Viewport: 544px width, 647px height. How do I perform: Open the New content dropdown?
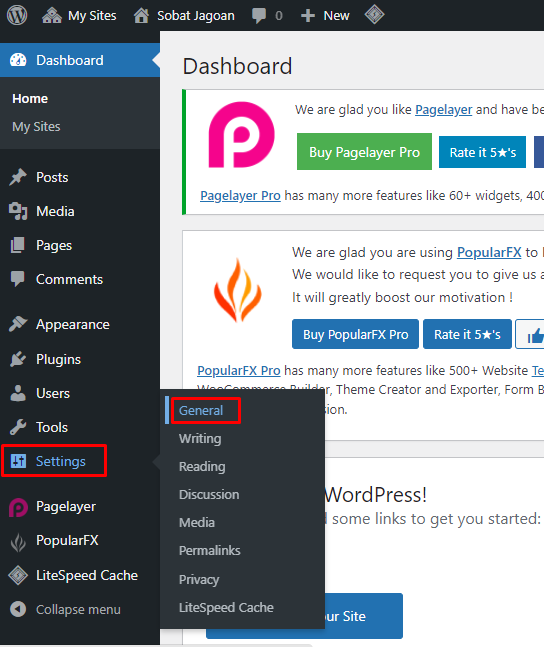pyautogui.click(x=325, y=16)
